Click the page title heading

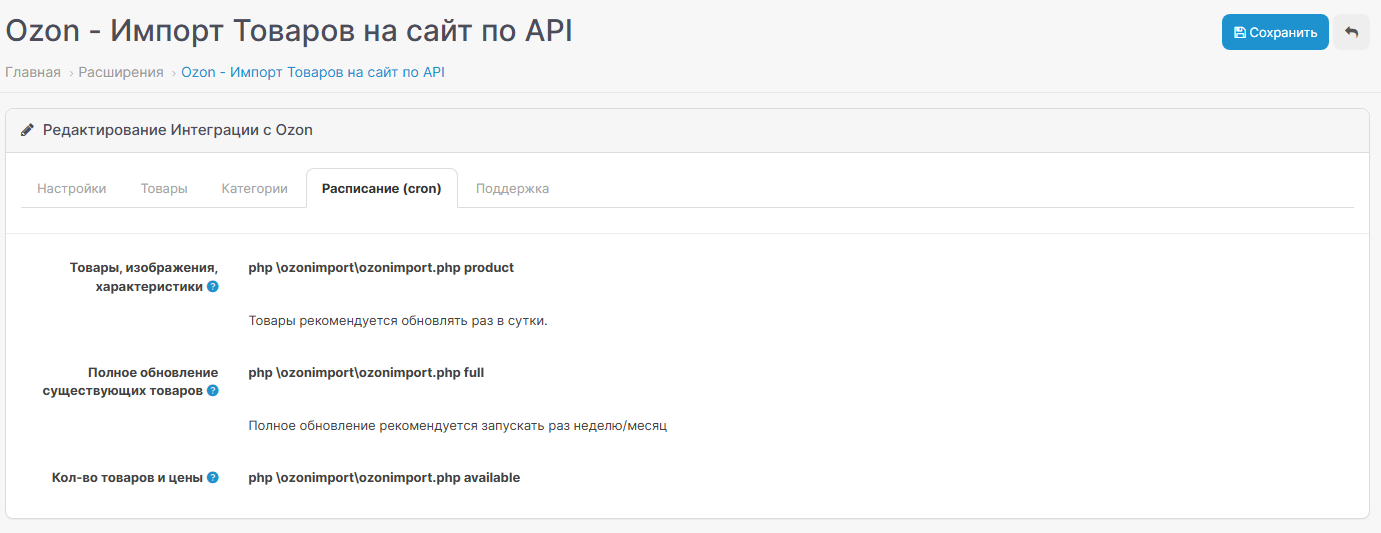click(289, 30)
